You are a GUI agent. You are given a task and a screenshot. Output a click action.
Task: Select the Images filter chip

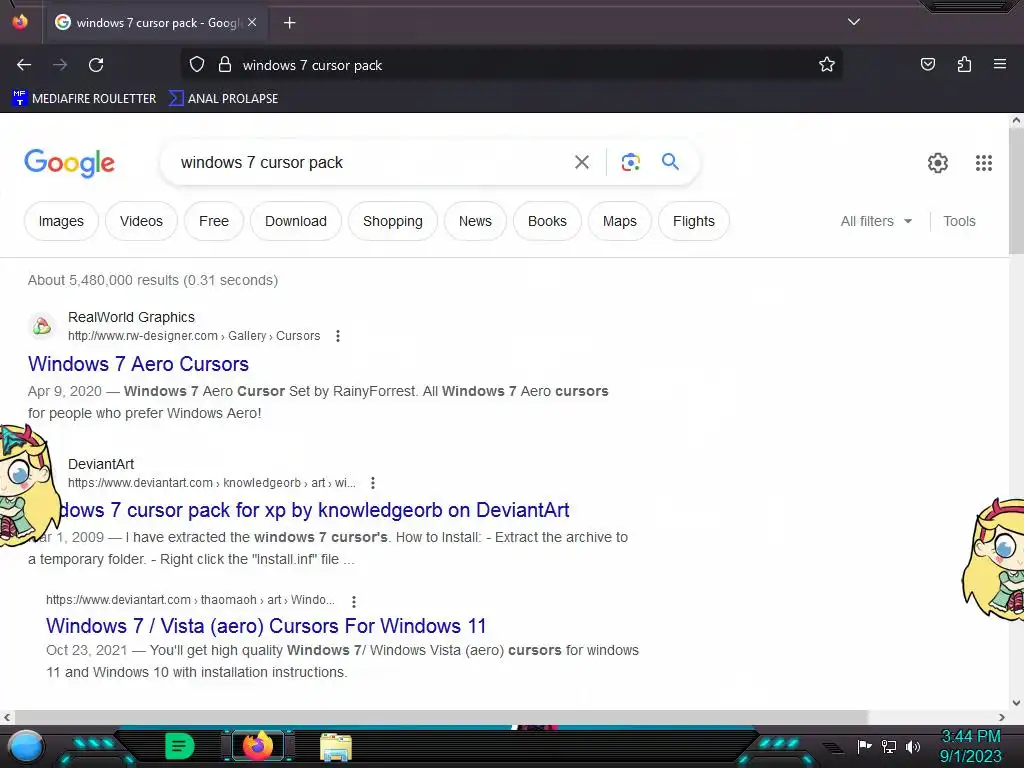61,221
